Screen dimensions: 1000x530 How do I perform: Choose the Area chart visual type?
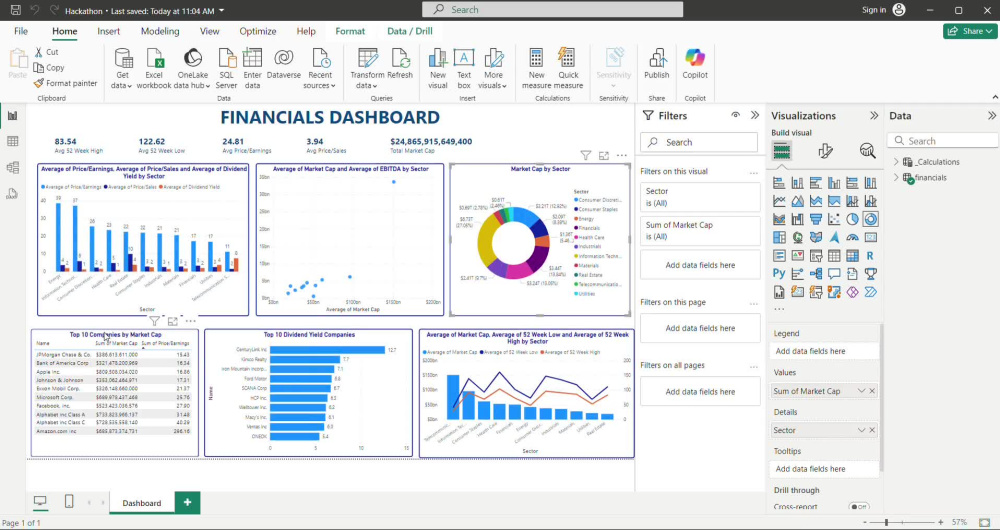(x=797, y=202)
